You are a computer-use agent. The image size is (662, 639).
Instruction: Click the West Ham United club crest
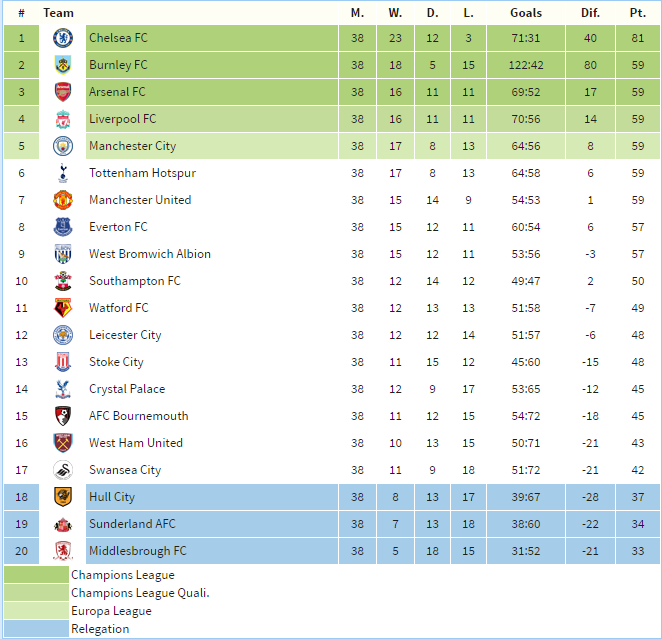click(x=63, y=443)
